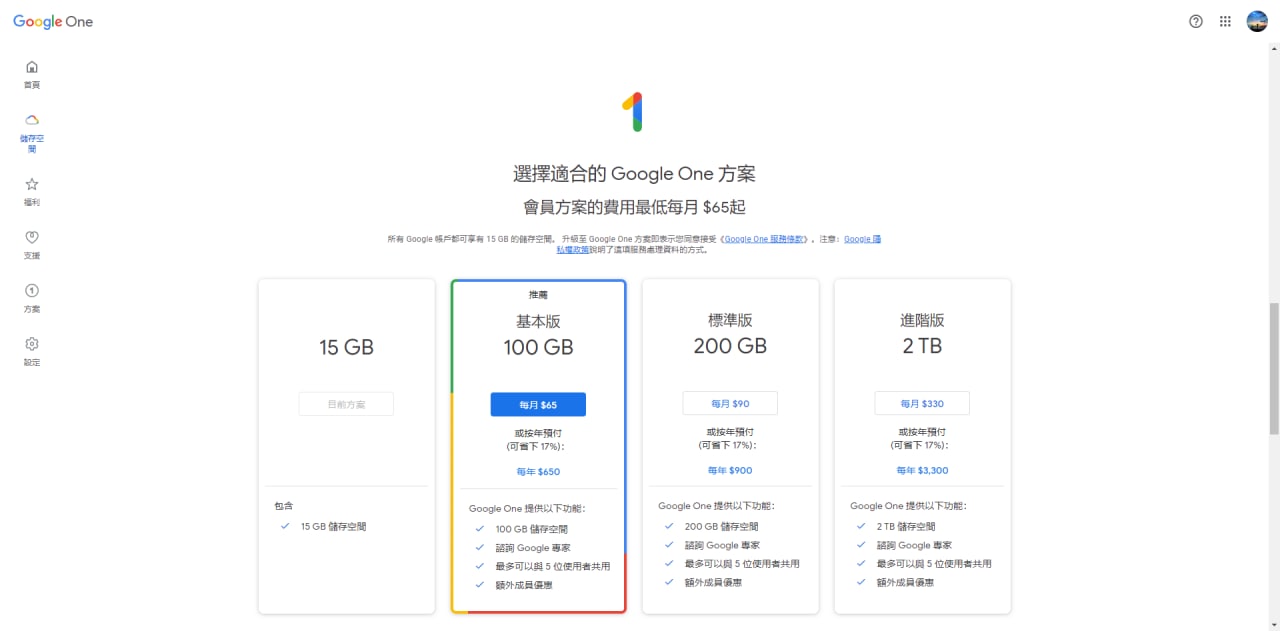Choose the 100 GB plan 每月 $65 button
1280x631 pixels.
coord(538,404)
